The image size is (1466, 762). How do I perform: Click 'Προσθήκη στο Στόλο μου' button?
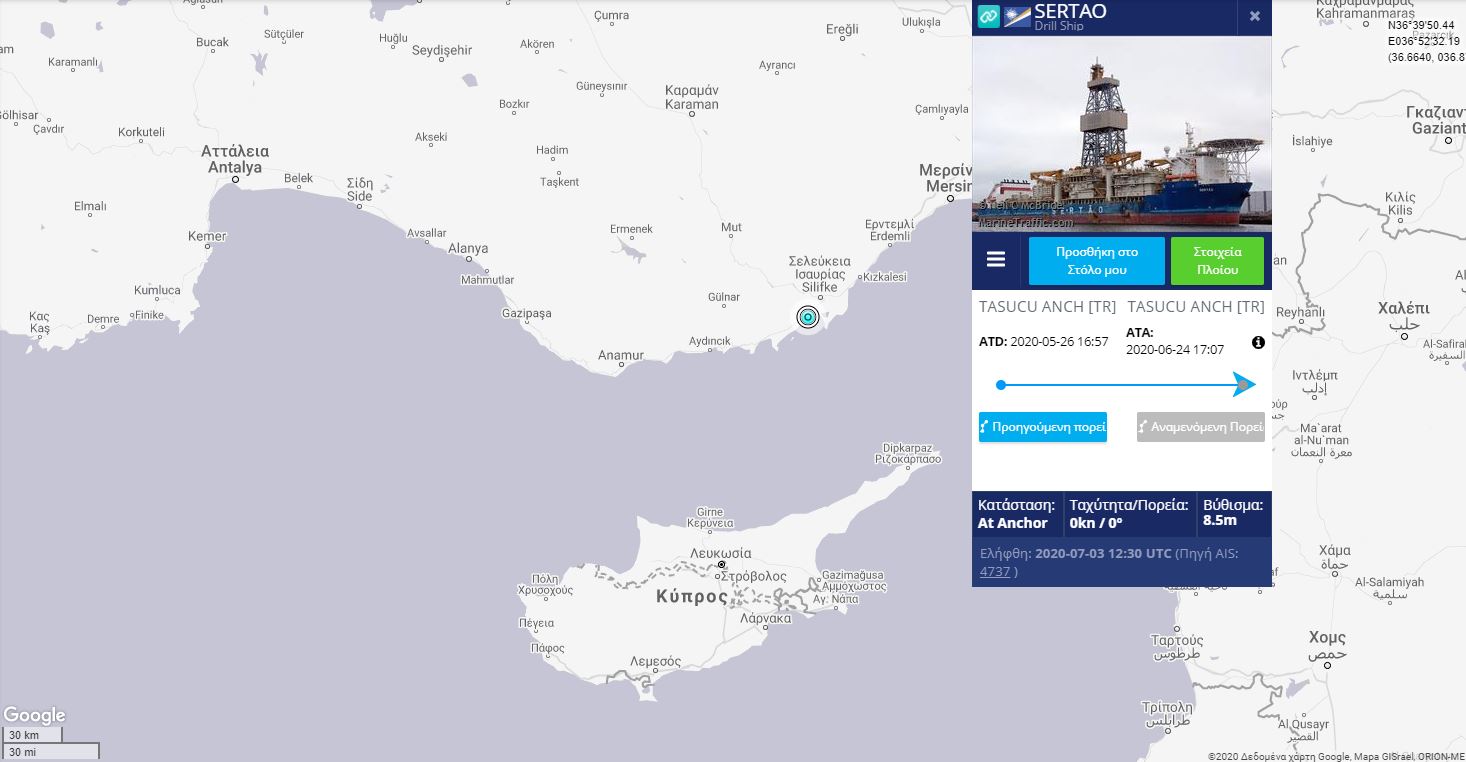point(1097,261)
